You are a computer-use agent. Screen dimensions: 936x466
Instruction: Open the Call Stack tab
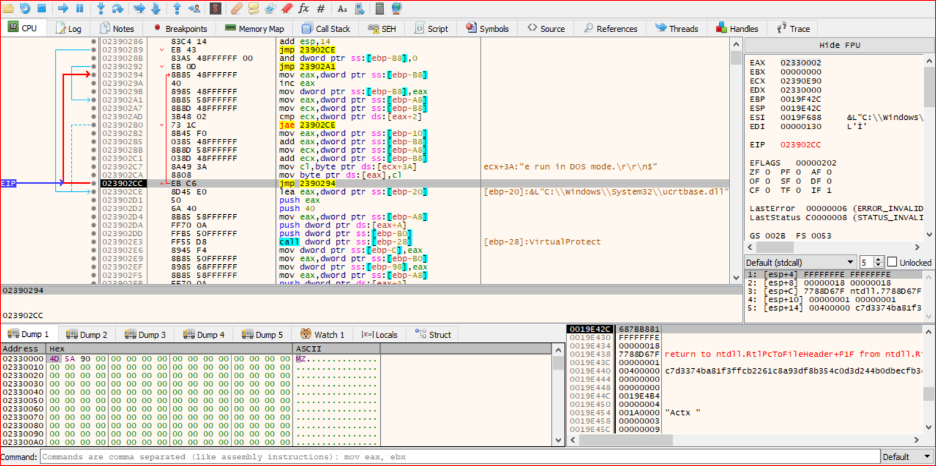pos(326,28)
